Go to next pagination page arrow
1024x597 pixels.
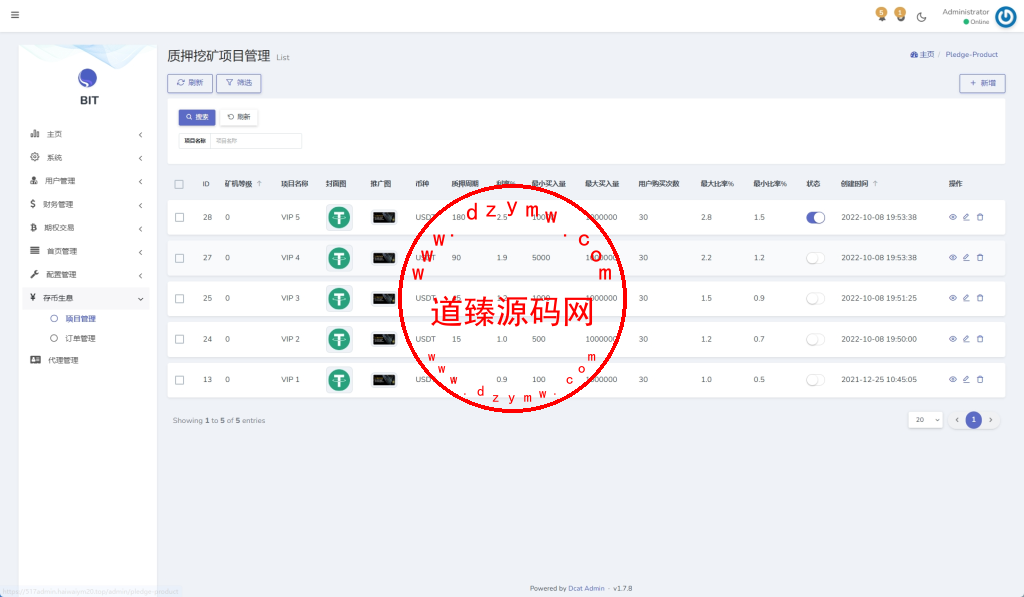(991, 420)
